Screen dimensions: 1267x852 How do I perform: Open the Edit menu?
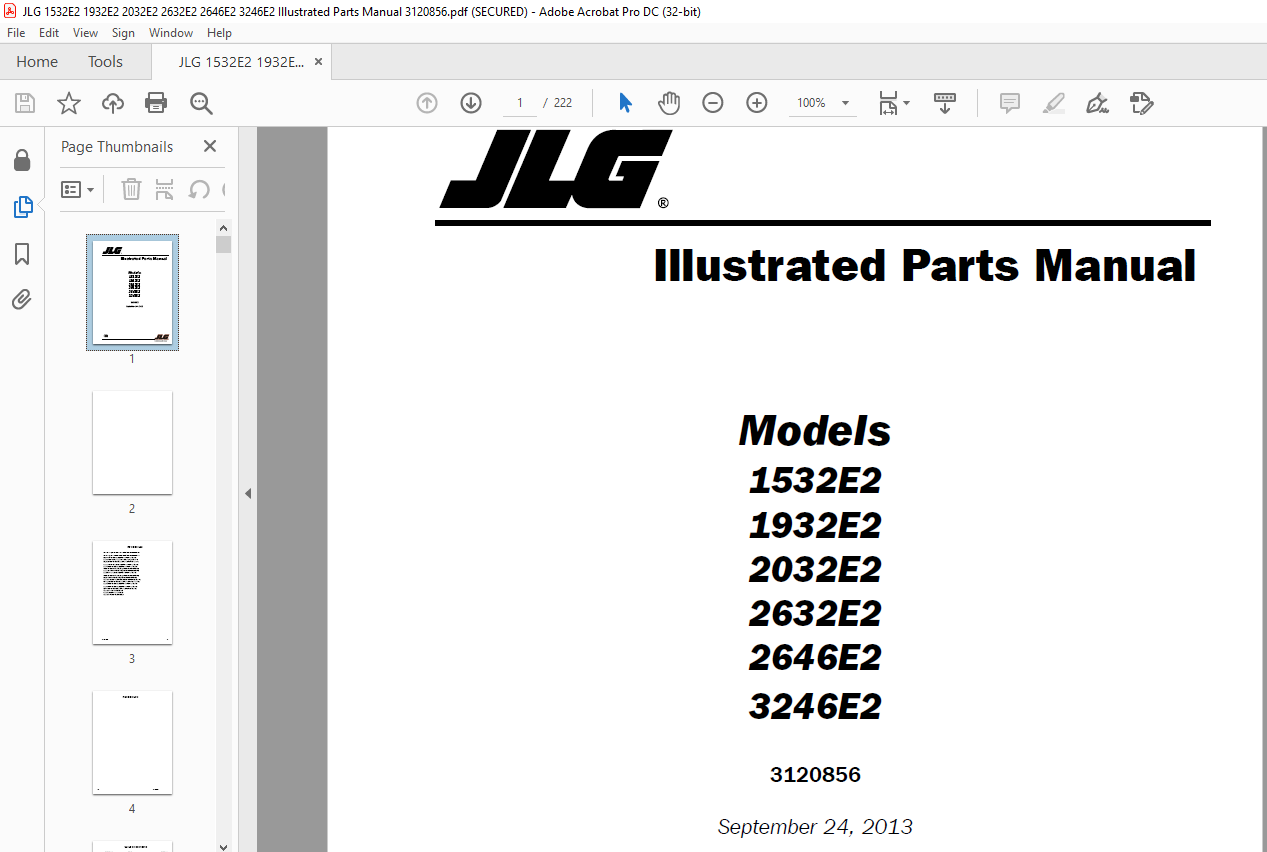point(48,33)
